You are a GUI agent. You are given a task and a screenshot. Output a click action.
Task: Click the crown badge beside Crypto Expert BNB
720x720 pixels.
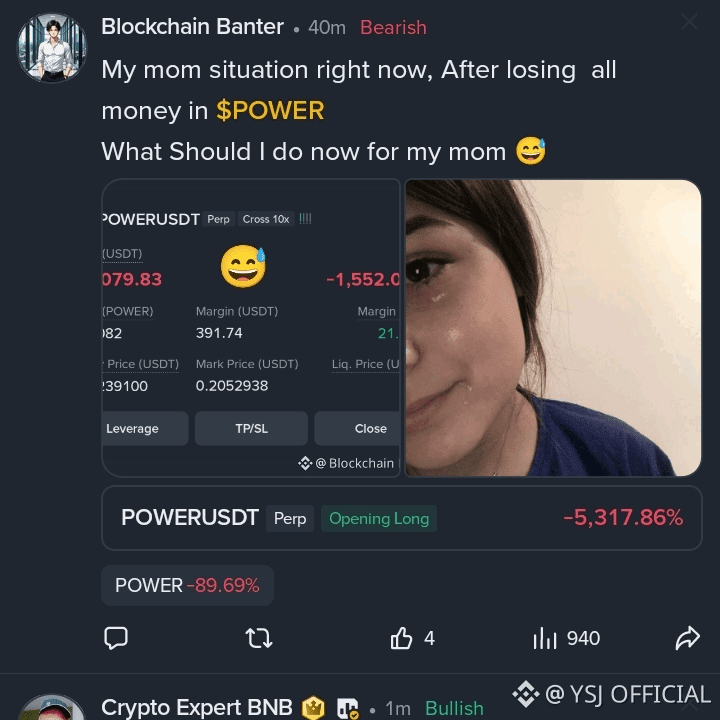click(x=313, y=708)
